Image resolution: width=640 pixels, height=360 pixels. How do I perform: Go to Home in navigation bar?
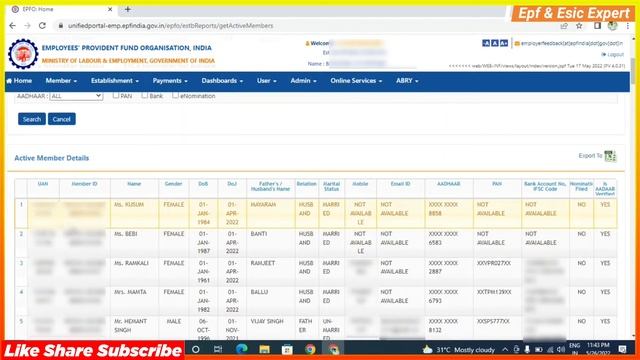tap(19, 81)
